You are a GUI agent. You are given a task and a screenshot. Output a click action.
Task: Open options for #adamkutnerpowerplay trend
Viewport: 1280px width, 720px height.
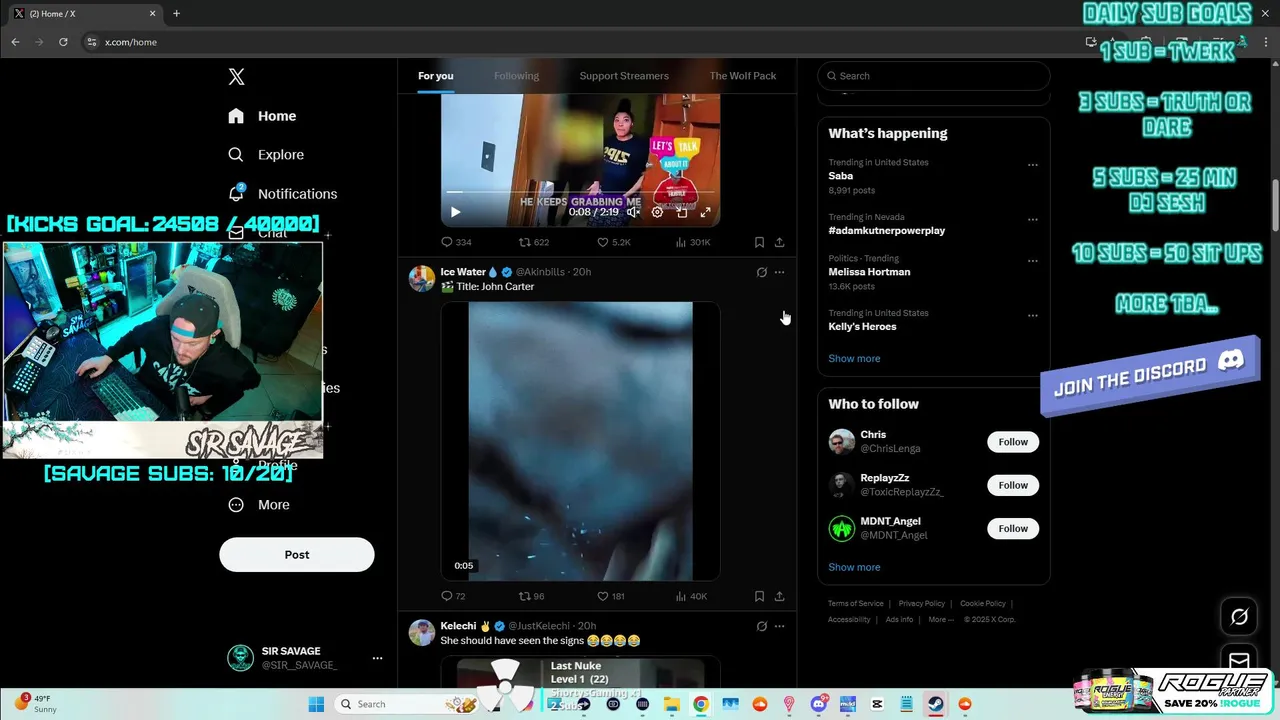pos(1032,219)
